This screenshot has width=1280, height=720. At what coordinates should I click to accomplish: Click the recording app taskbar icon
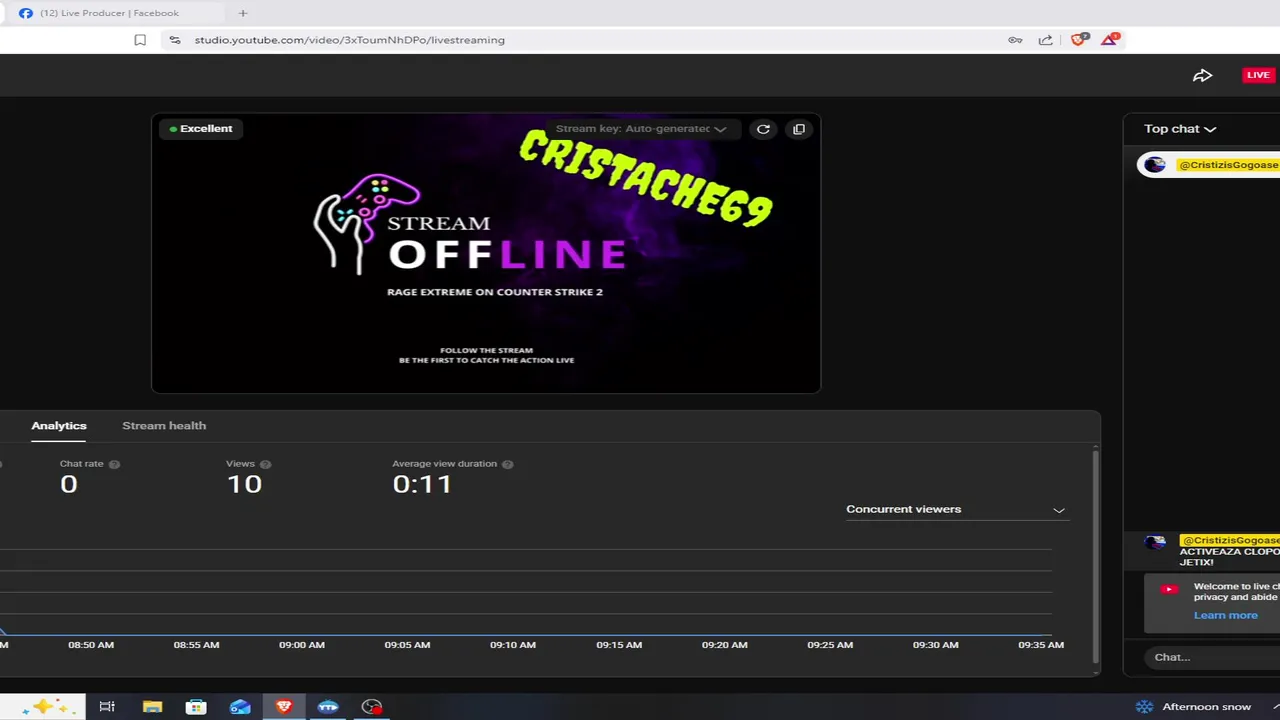click(372, 707)
